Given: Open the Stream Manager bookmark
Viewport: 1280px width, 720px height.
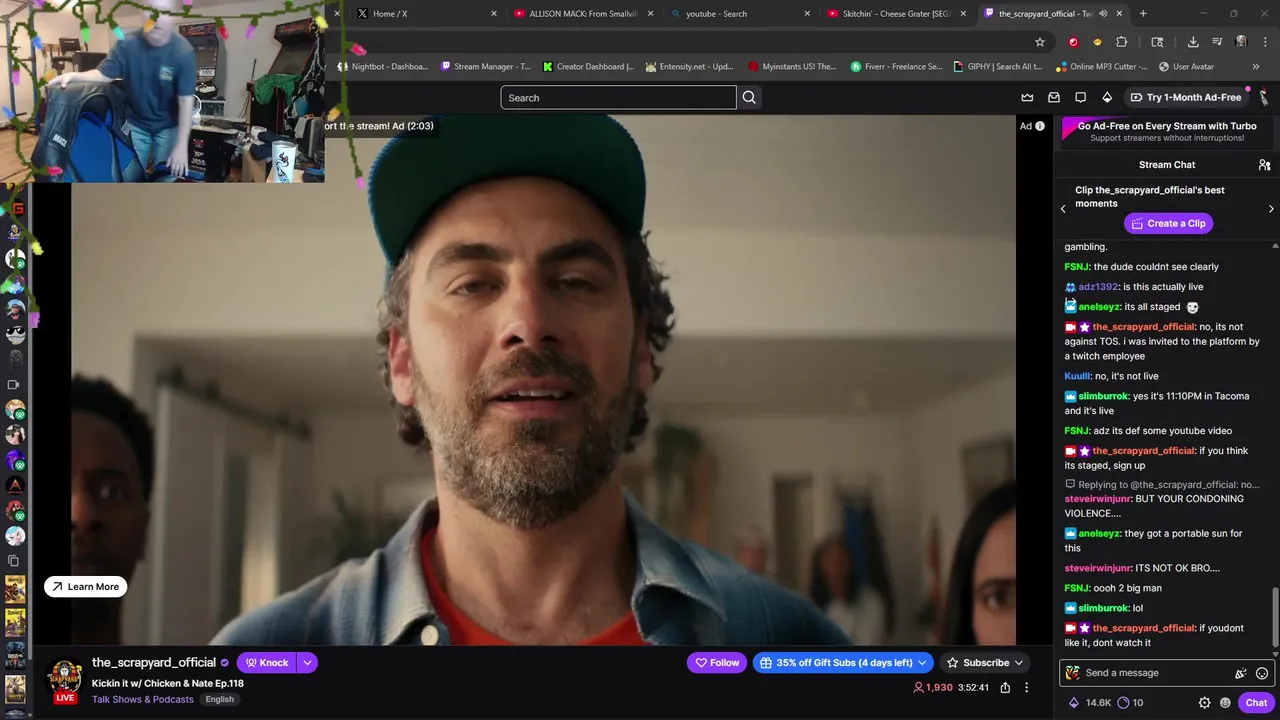Looking at the screenshot, I should point(486,67).
